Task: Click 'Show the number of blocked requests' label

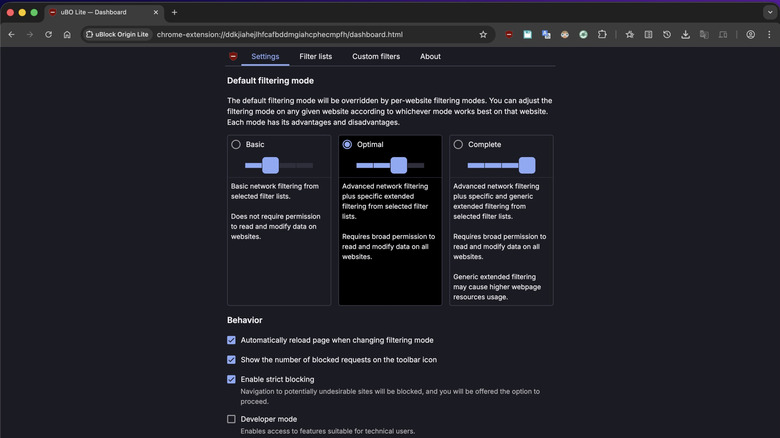Action: [x=338, y=359]
